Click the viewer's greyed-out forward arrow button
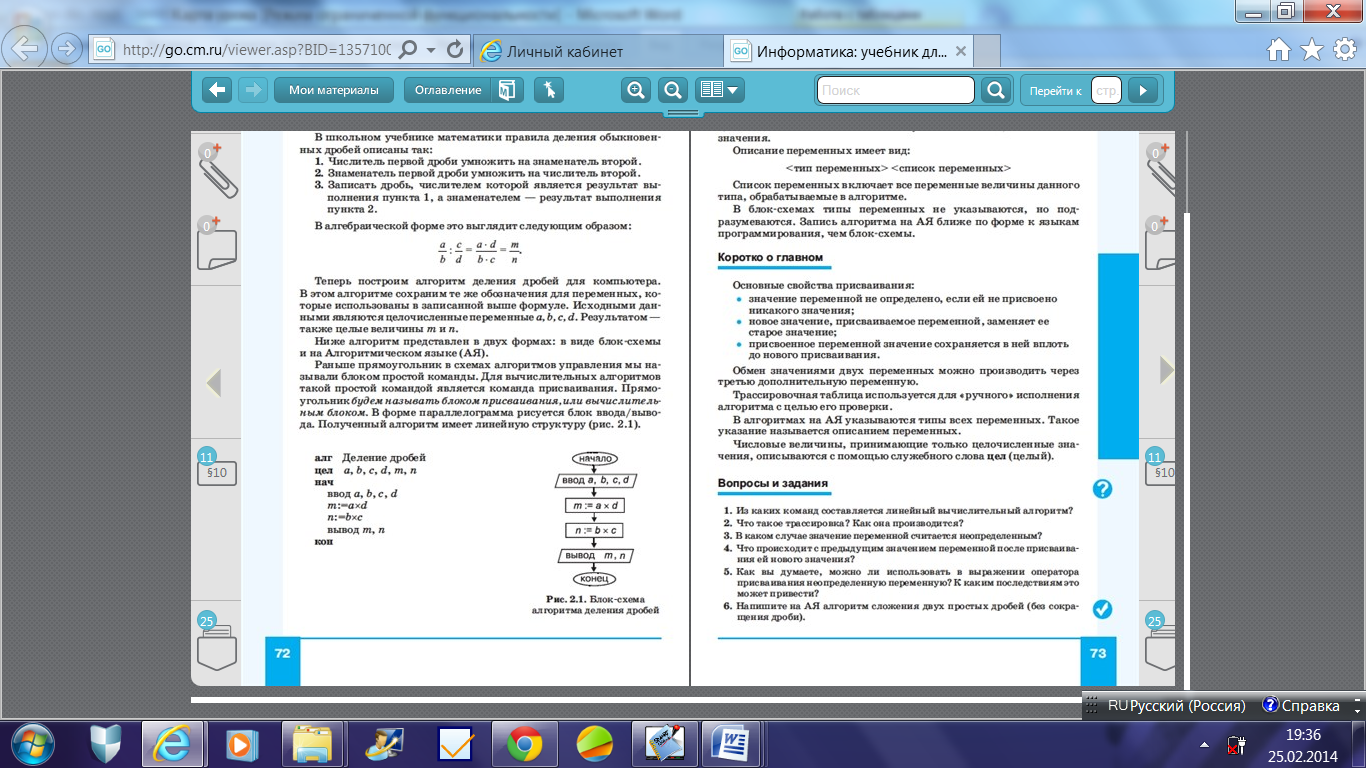Screen dimensions: 1366x768 point(251,90)
